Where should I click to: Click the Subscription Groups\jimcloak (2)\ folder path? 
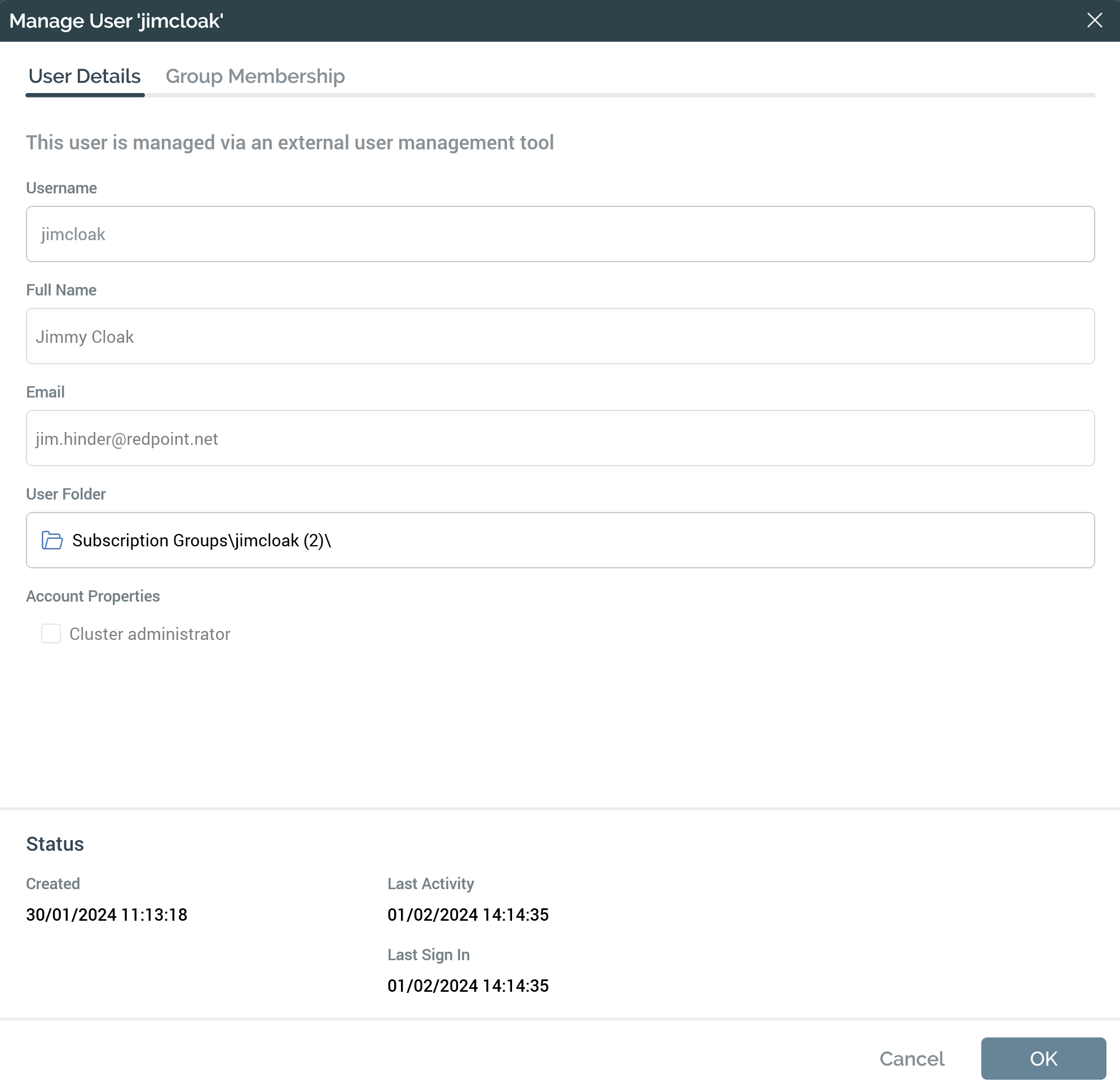[202, 540]
